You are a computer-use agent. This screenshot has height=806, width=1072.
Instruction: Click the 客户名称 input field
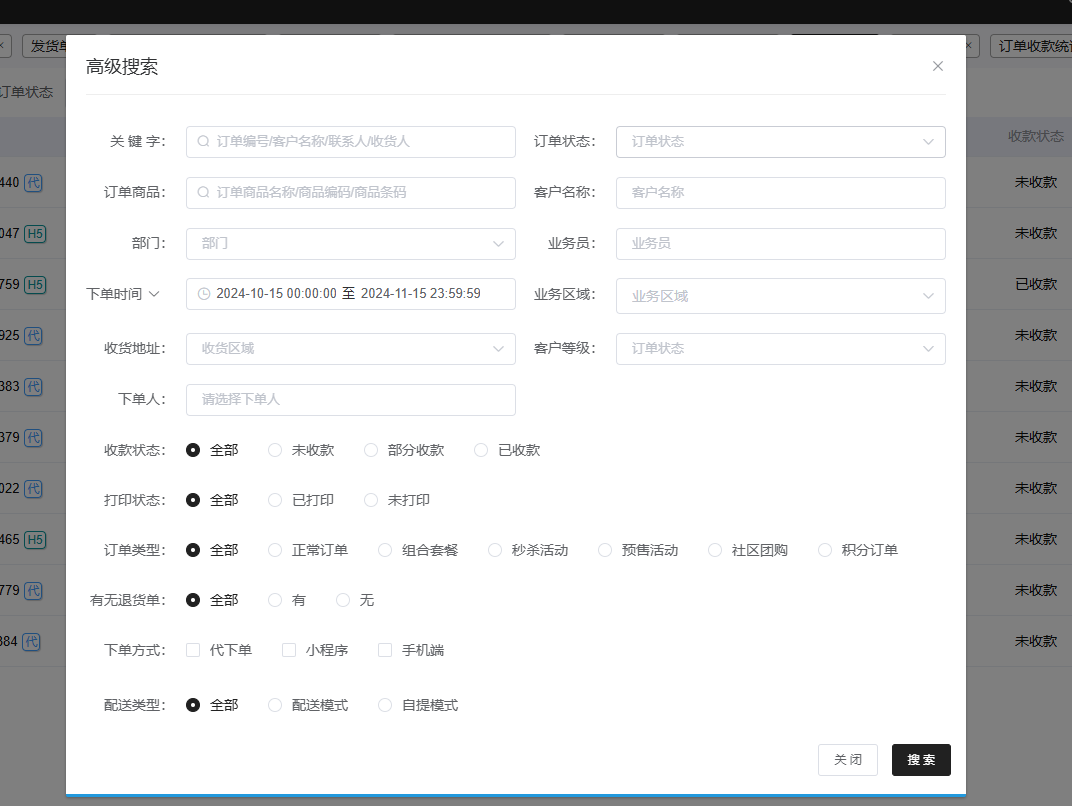click(x=780, y=193)
